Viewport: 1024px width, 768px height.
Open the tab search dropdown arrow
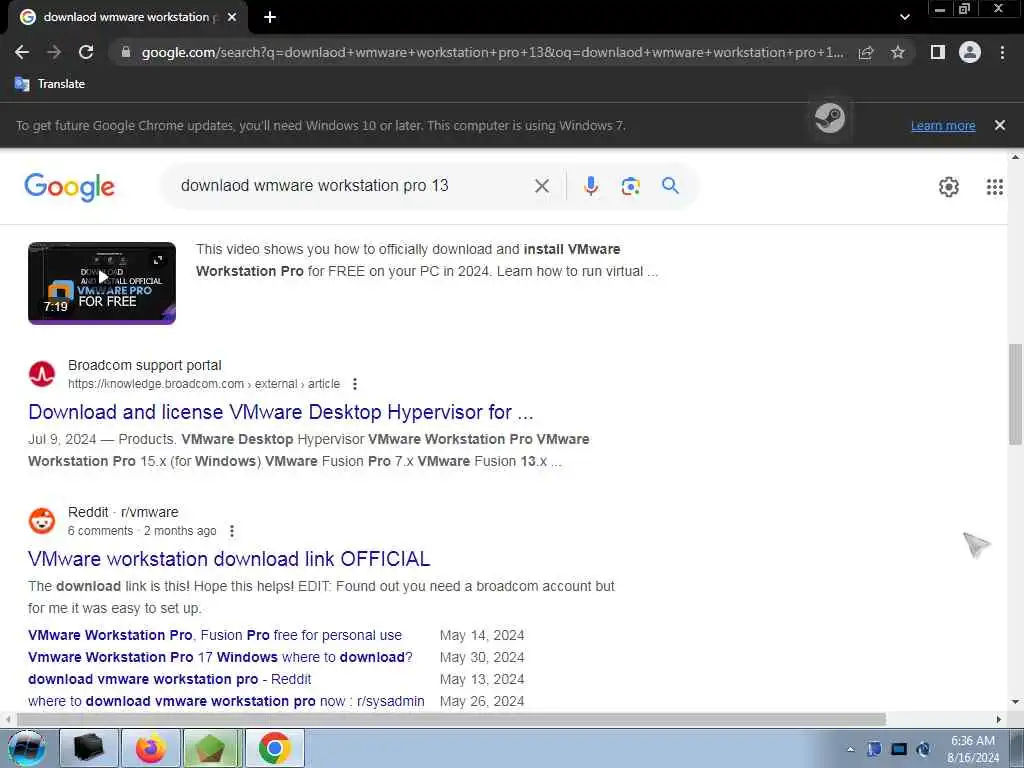coord(904,17)
